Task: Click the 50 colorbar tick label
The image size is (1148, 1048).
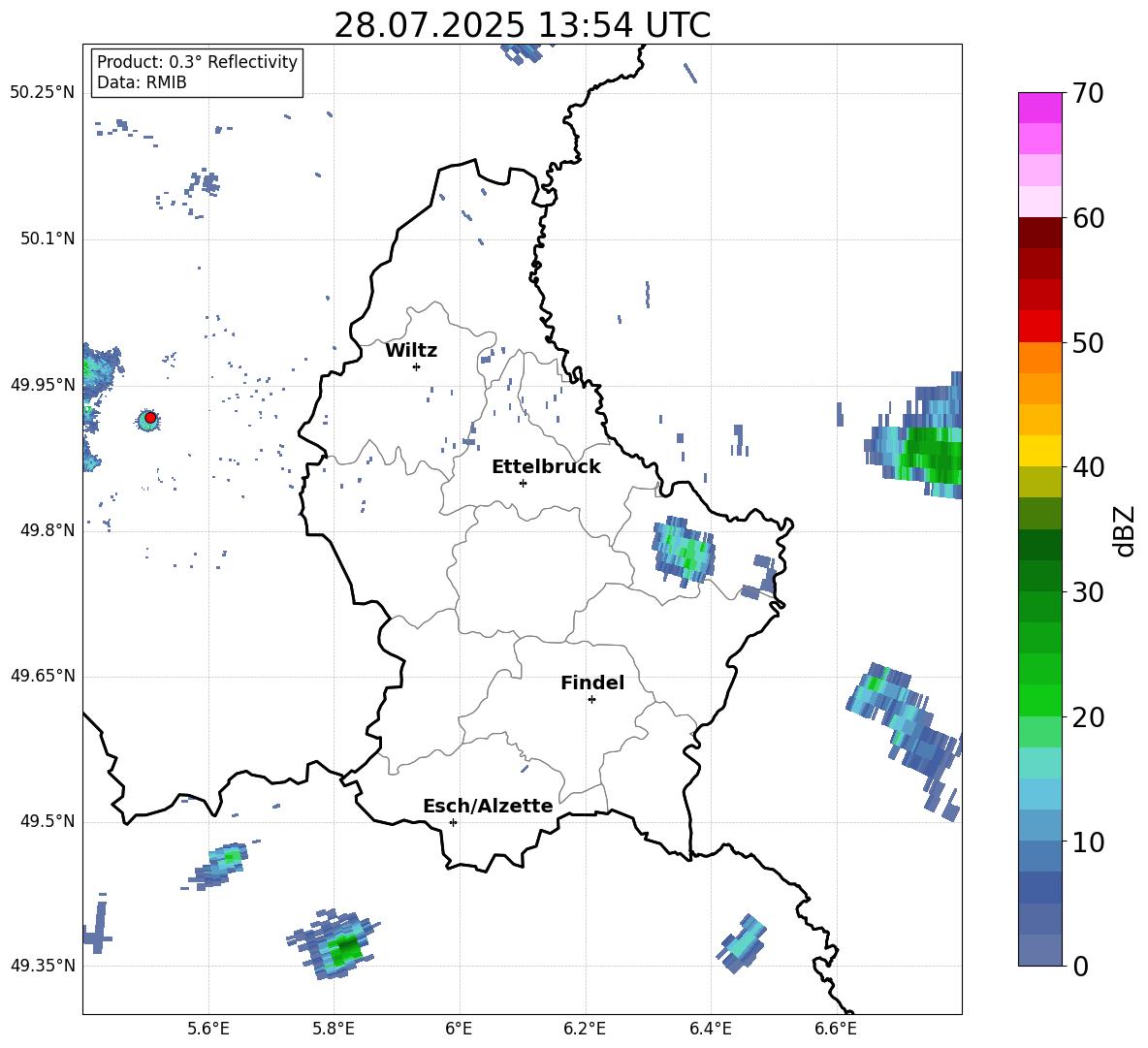Action: click(1088, 343)
